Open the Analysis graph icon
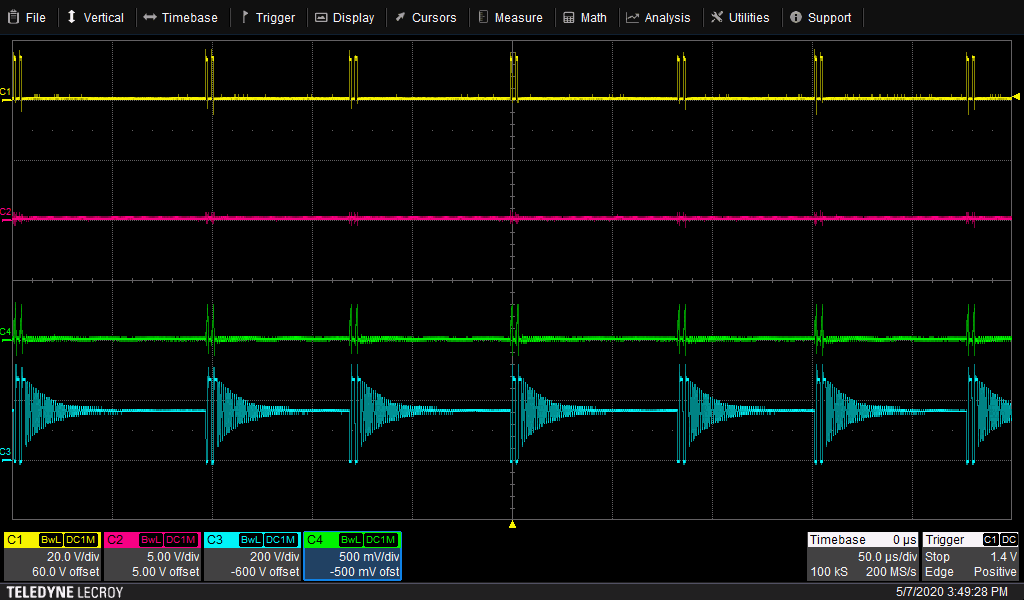The image size is (1024, 600). coord(632,17)
